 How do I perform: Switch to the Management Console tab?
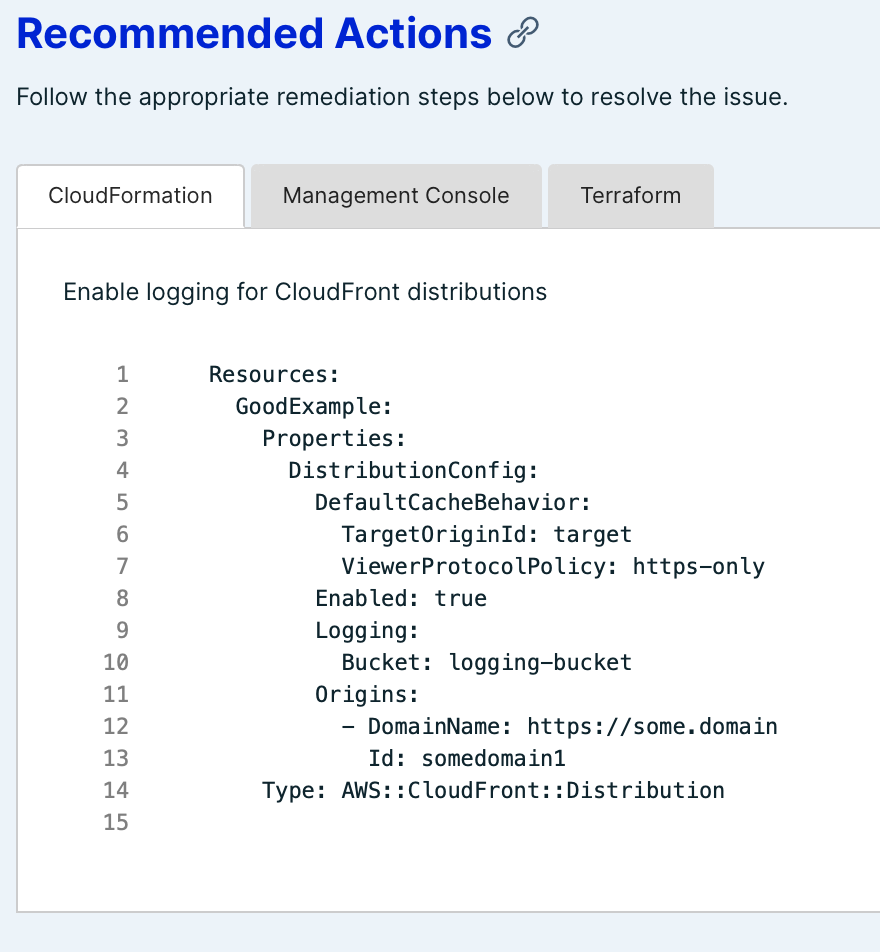point(395,195)
